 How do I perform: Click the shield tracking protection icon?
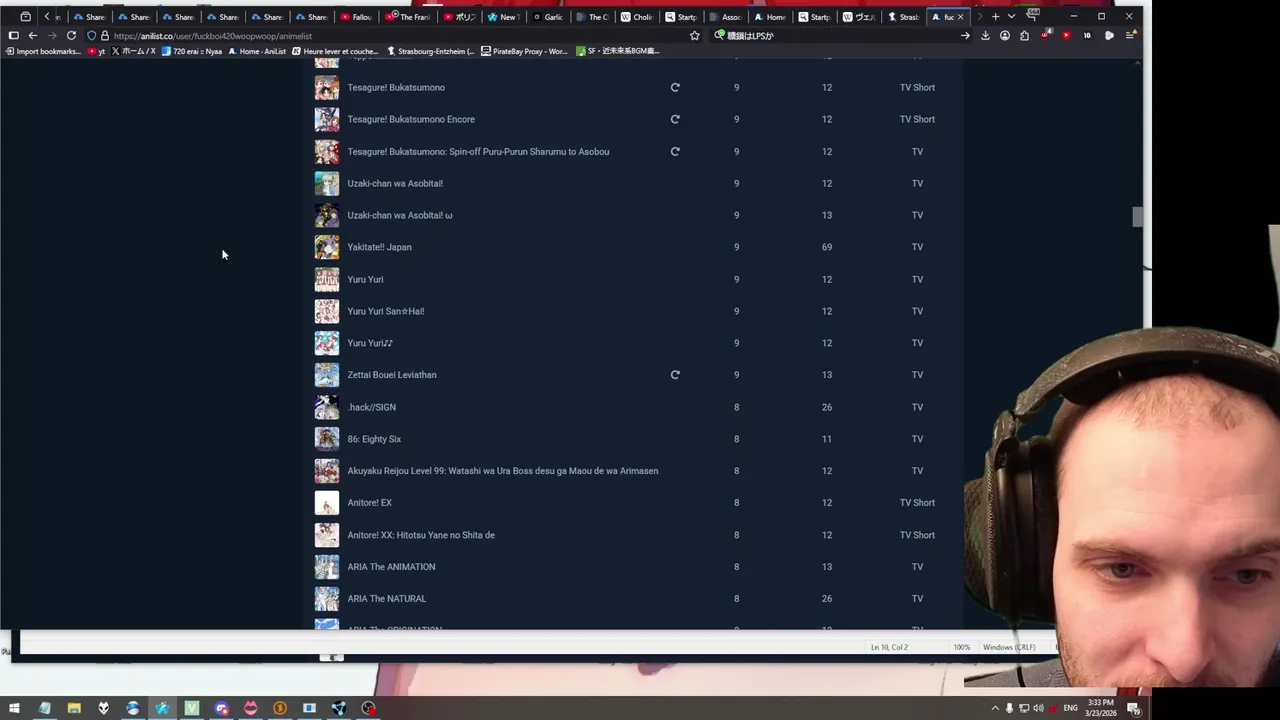point(91,36)
